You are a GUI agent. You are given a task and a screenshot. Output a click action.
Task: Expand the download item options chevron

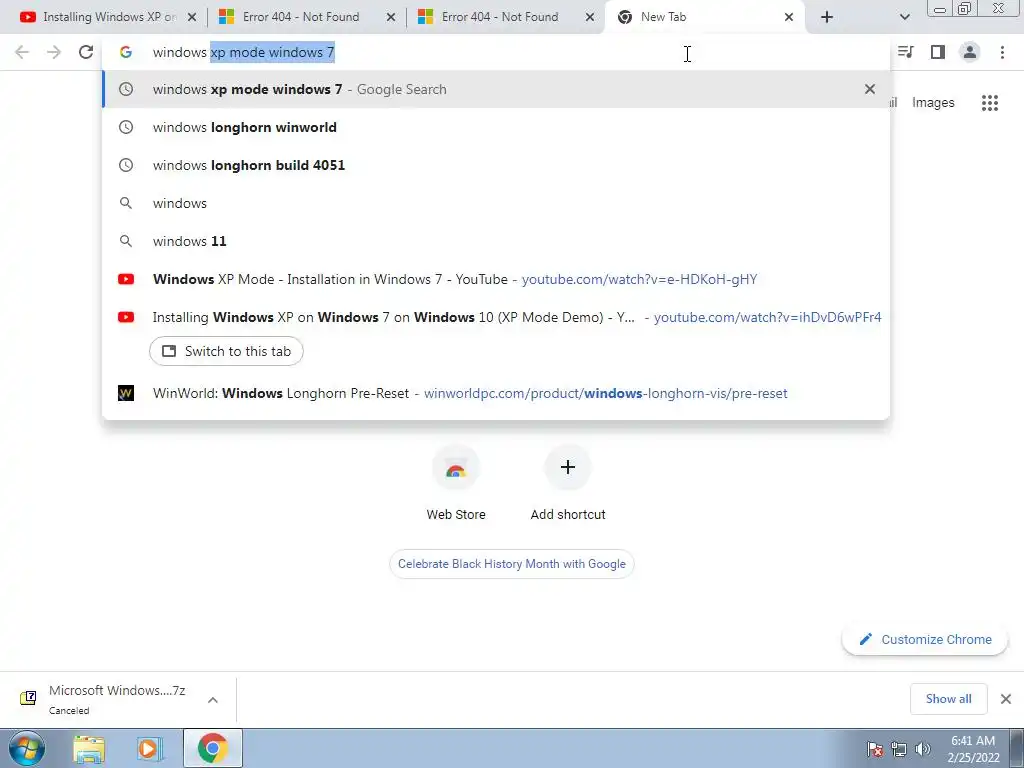[x=212, y=699]
